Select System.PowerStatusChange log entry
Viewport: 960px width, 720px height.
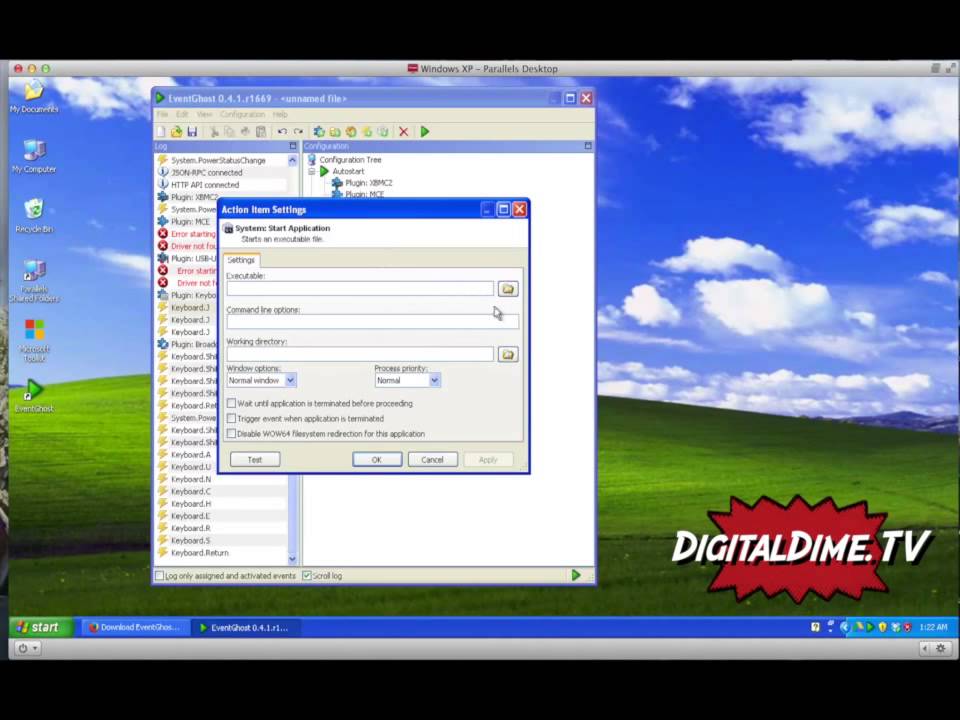[218, 160]
